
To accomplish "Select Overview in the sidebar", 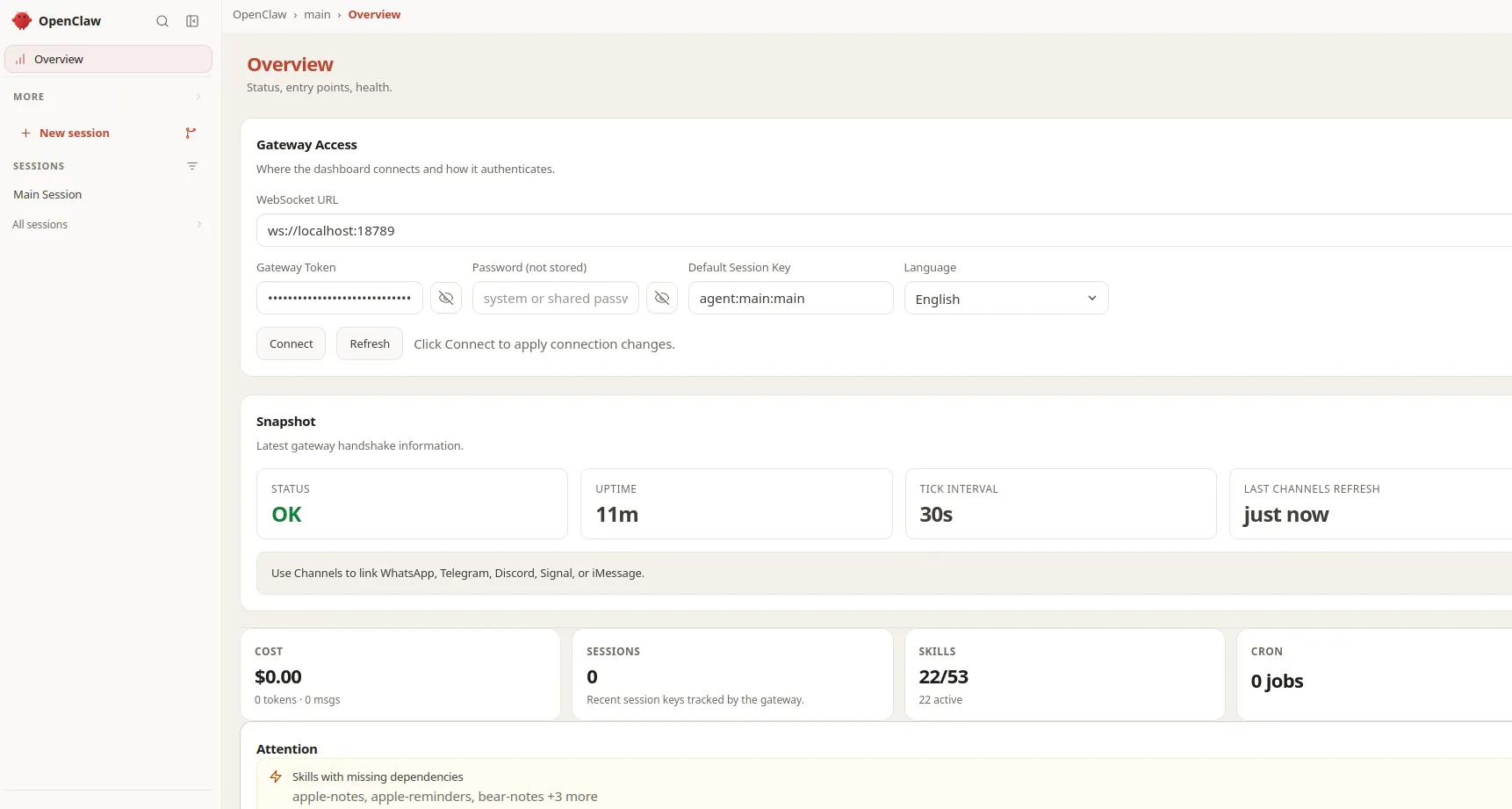I will (x=108, y=59).
